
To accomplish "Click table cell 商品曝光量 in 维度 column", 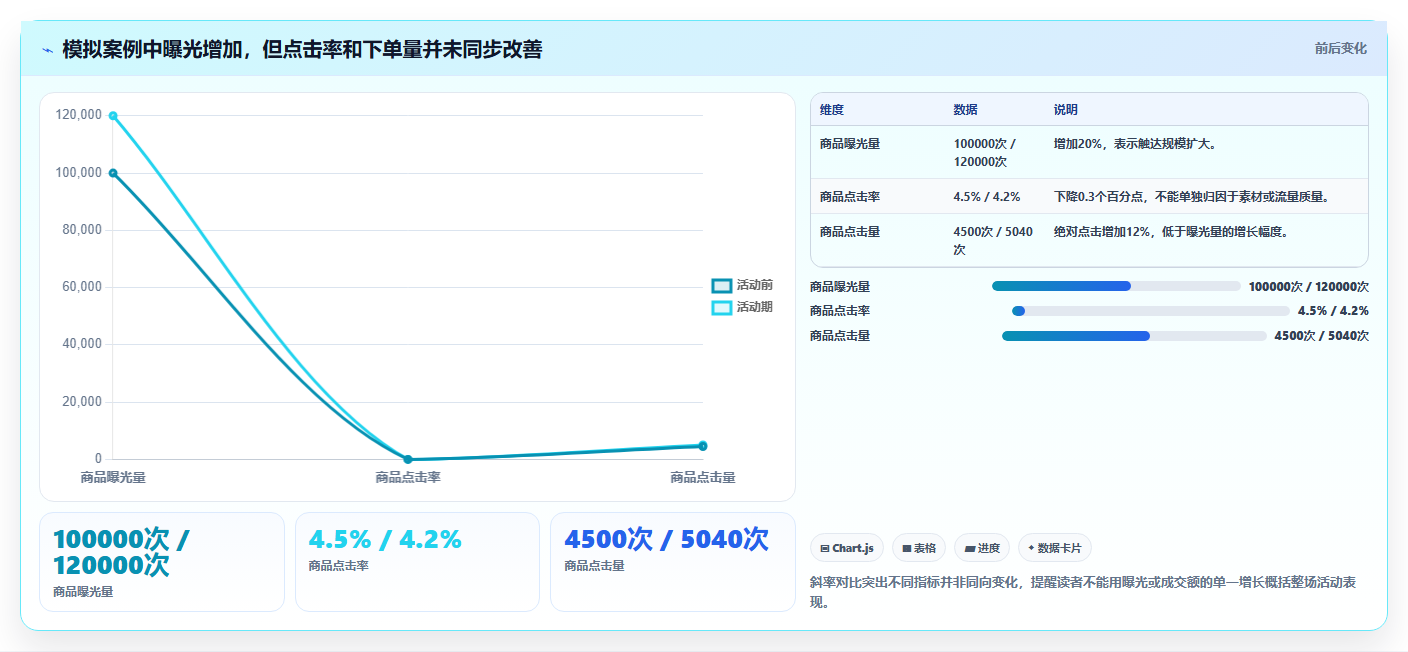I will 850,144.
